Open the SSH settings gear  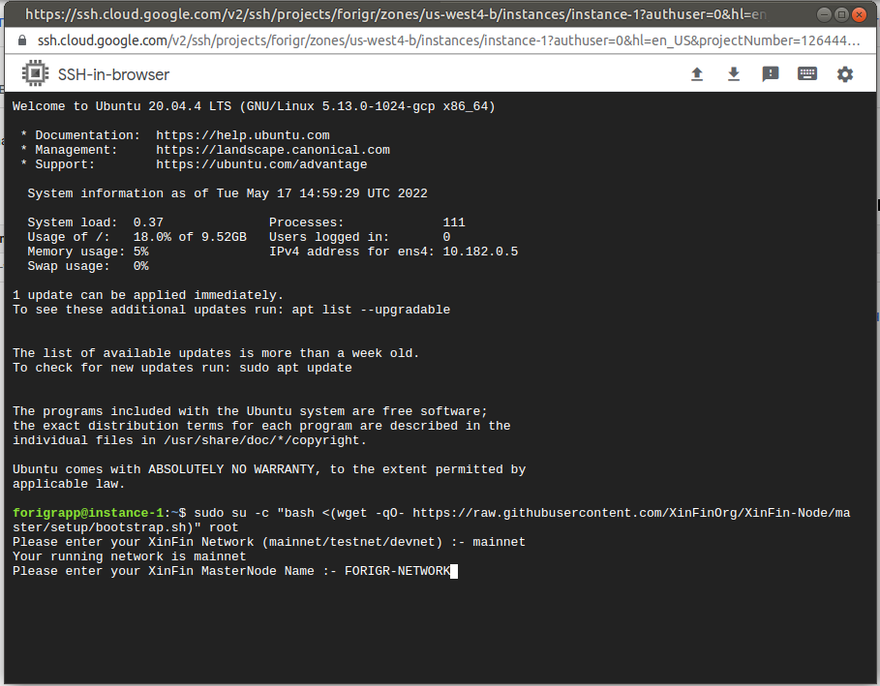[x=845, y=75]
